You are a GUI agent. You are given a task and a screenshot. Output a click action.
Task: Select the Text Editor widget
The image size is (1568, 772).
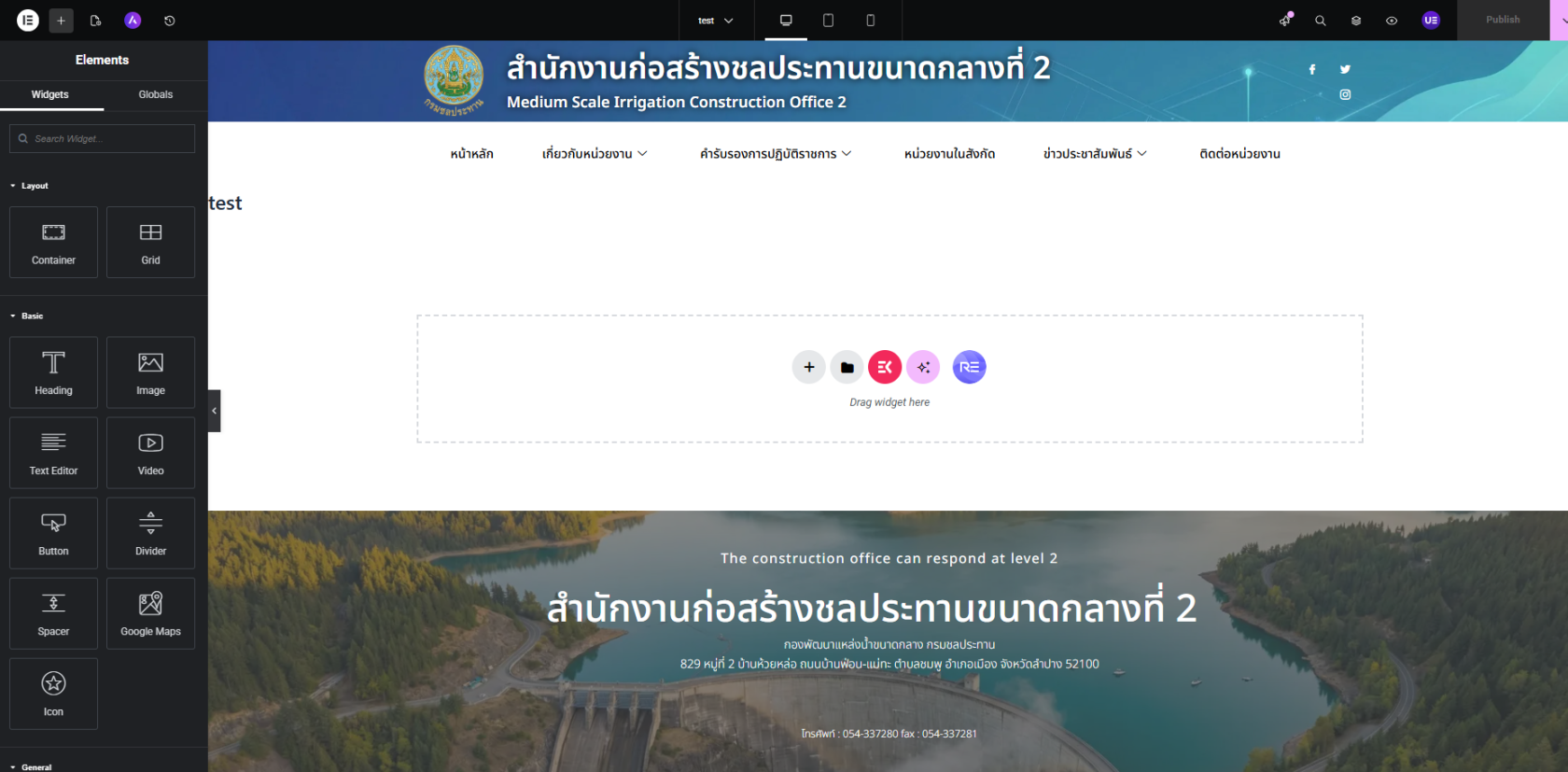[53, 453]
